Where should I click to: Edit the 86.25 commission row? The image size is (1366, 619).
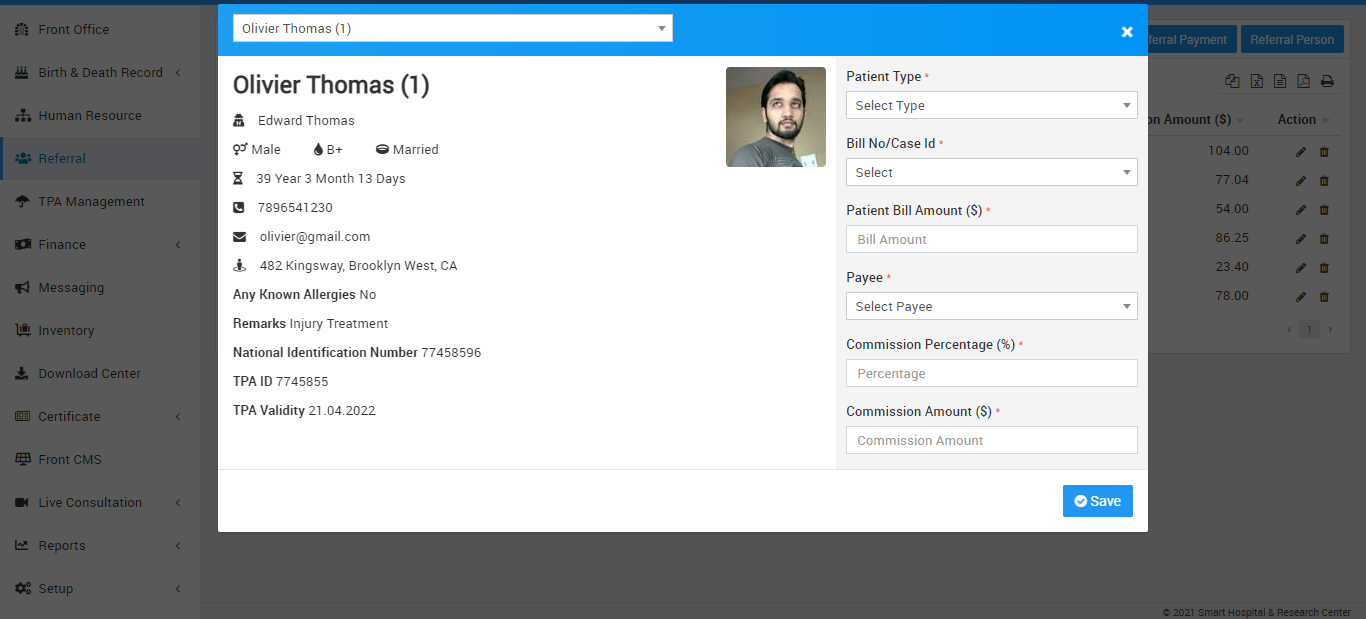point(1301,239)
